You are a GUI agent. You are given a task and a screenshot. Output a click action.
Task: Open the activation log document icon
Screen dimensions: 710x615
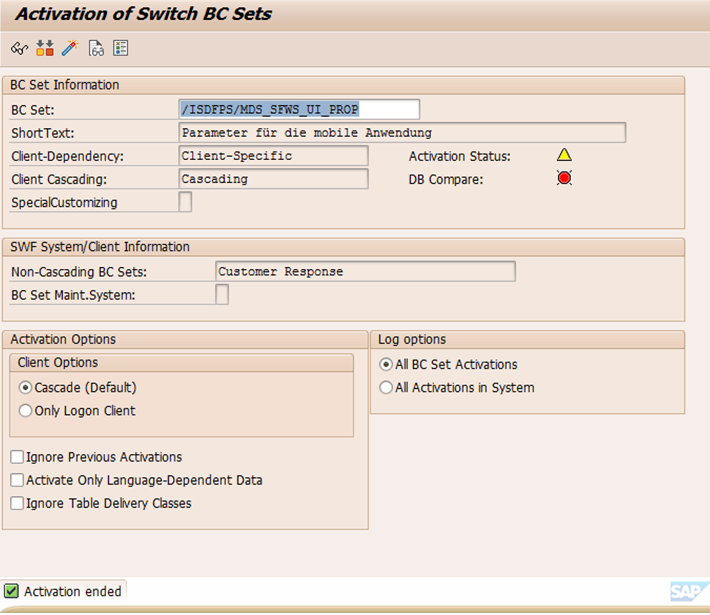[96, 48]
